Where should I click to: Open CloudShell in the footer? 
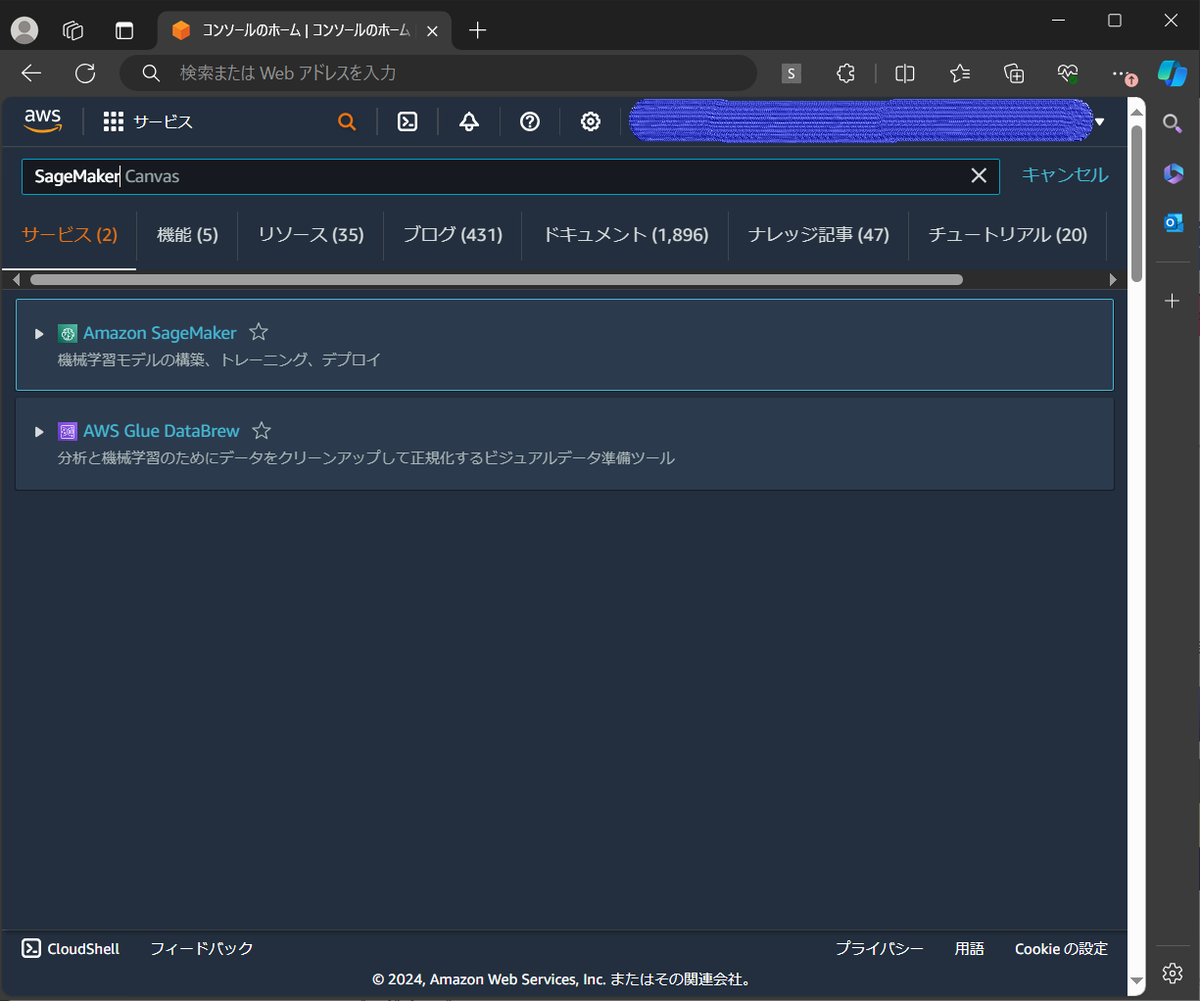pos(71,949)
